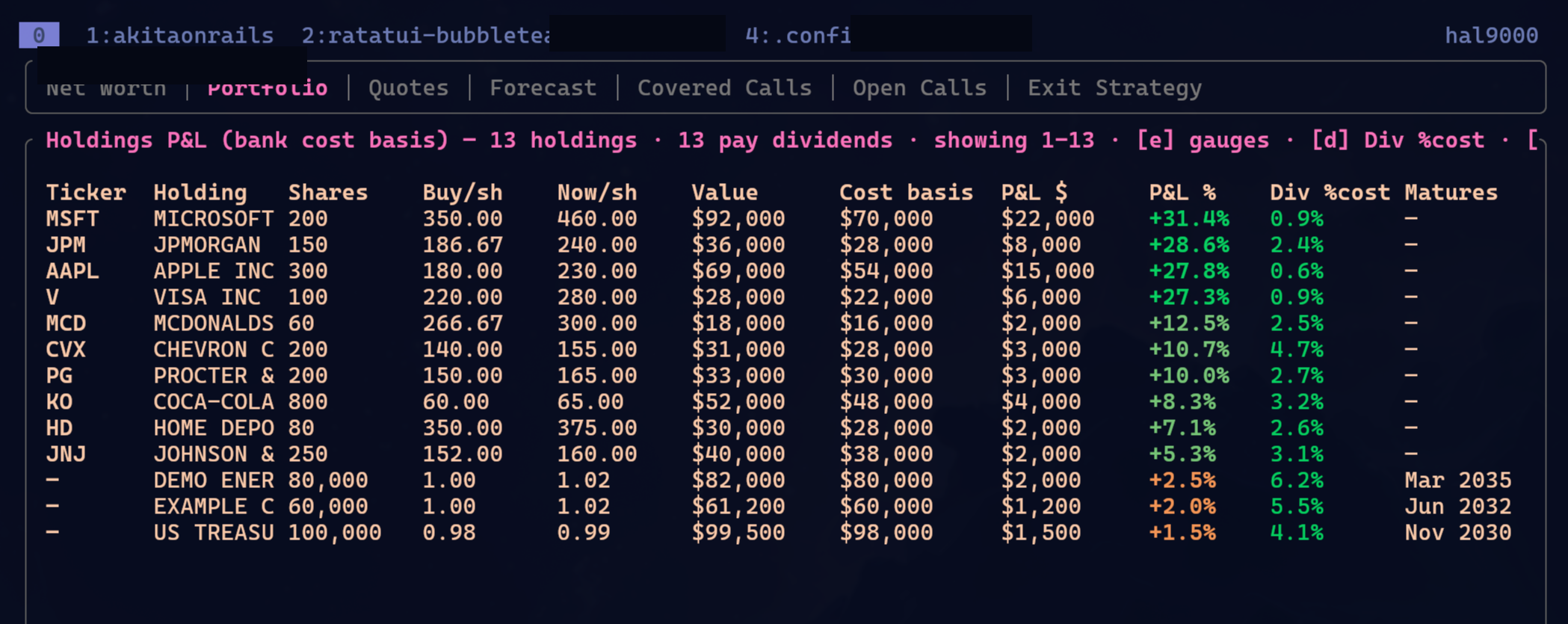Select the MCD ticker row
Screen dimensions: 1568x624
click(x=779, y=324)
